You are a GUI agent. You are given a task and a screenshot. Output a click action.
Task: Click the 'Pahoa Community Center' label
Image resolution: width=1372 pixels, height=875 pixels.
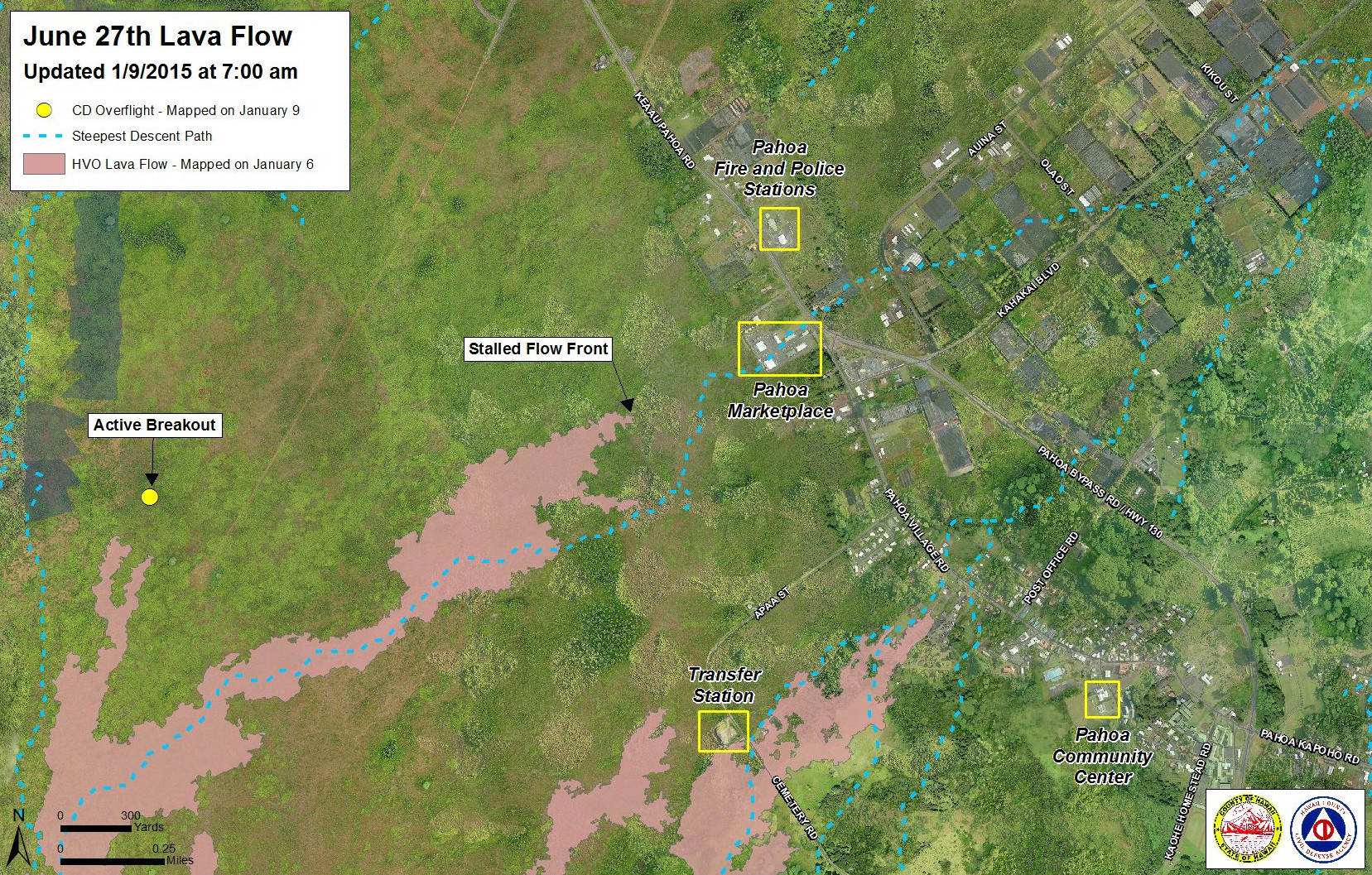tap(1102, 756)
